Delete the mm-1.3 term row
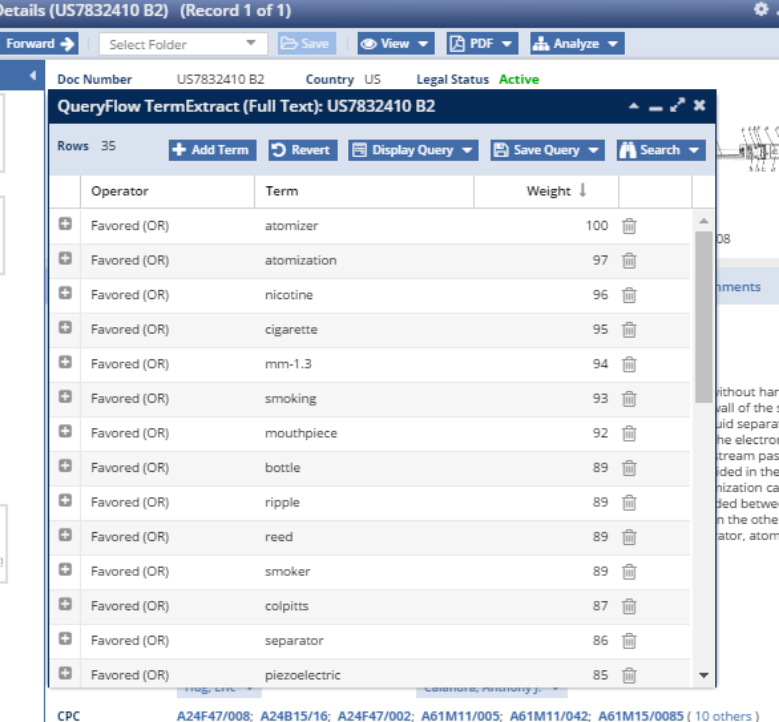Screen dimensions: 779x722 (x=629, y=364)
